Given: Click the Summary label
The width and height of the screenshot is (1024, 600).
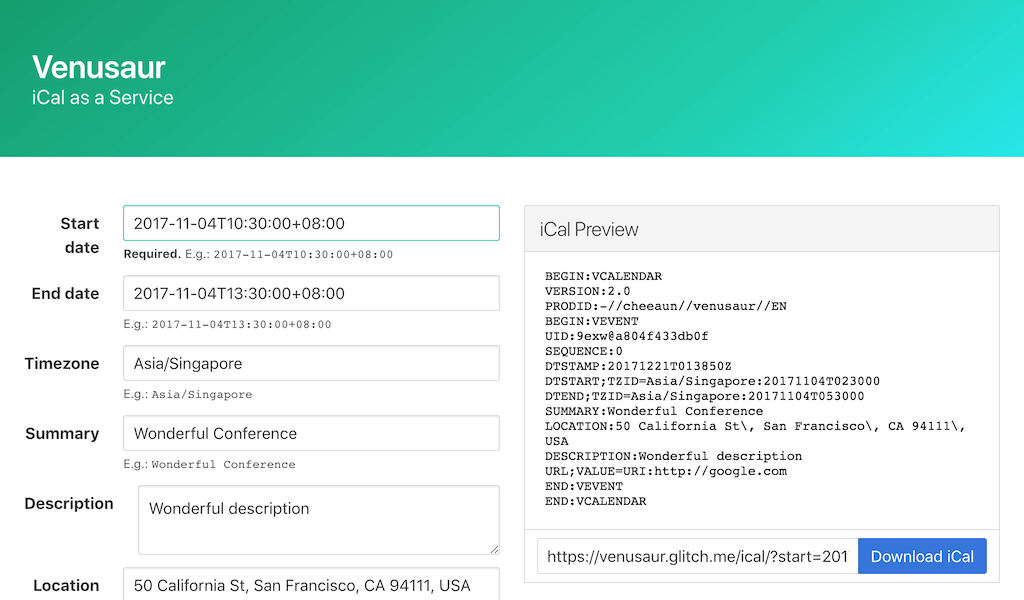Looking at the screenshot, I should [62, 433].
